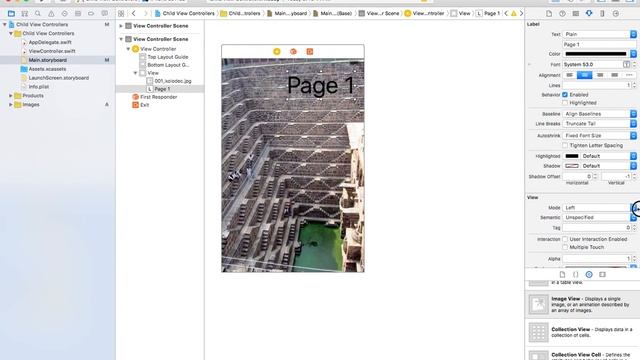Select 001_xclodec.jpg in outline

click(x=173, y=81)
